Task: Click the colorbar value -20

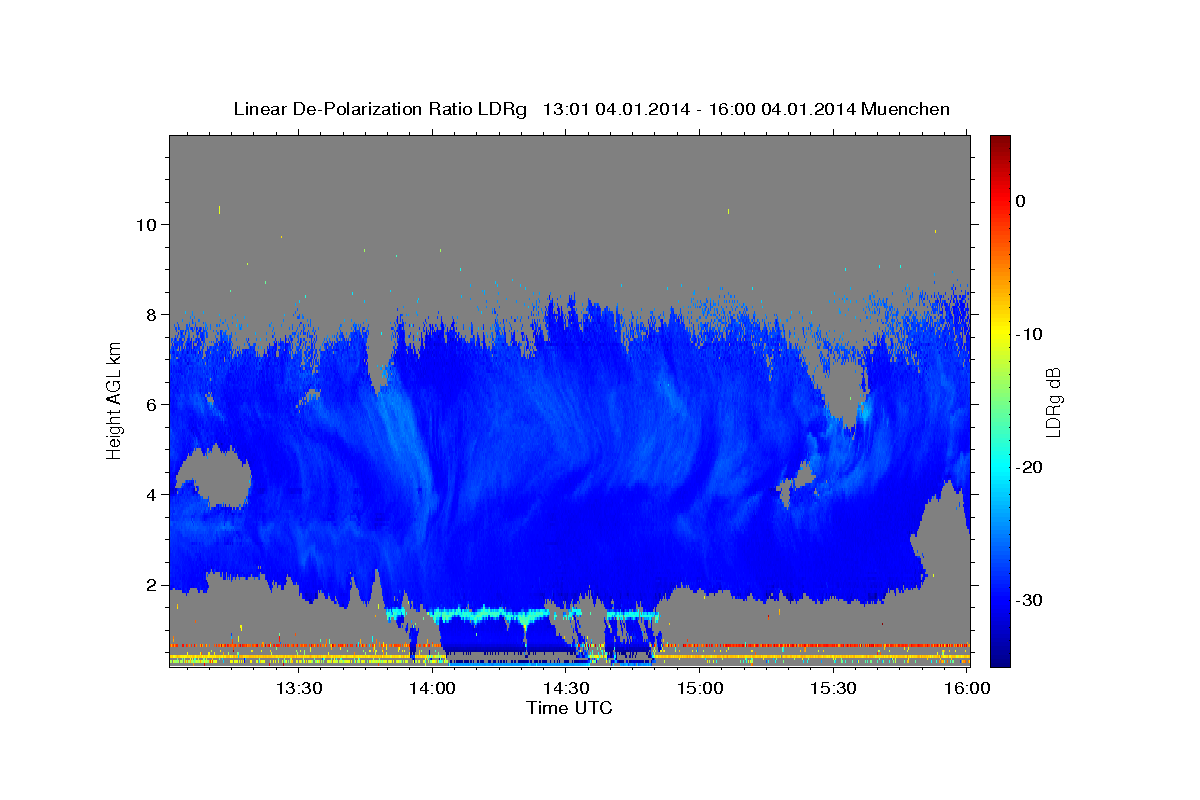Action: (1029, 467)
